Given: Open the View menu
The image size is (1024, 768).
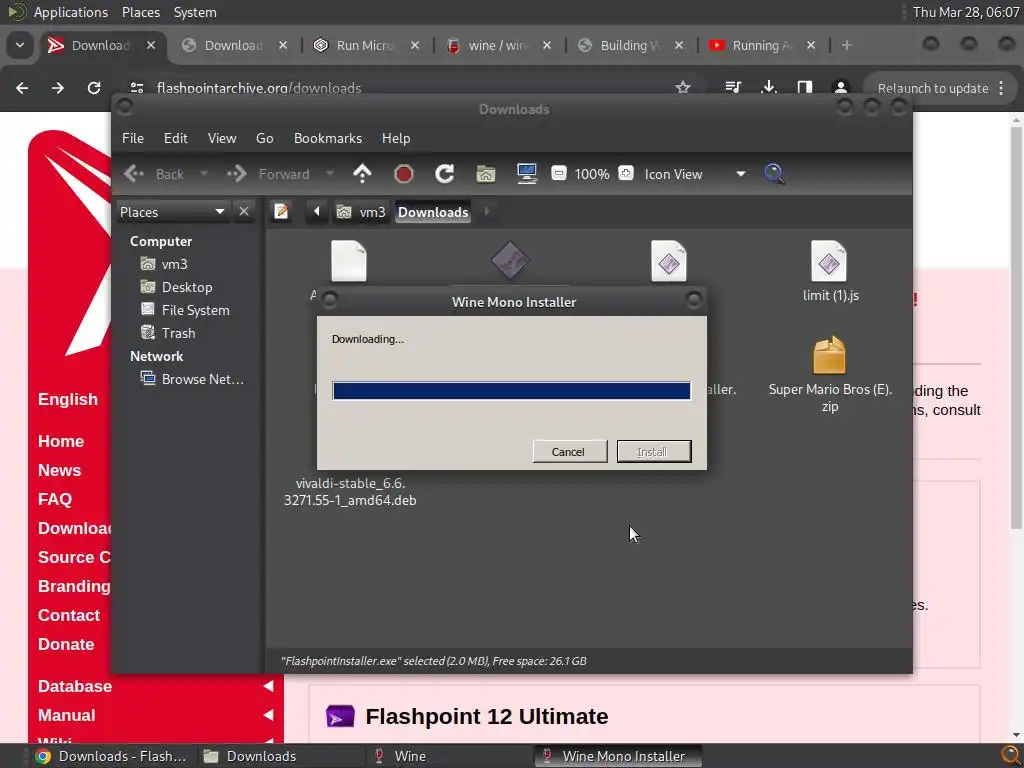Looking at the screenshot, I should (x=222, y=138).
